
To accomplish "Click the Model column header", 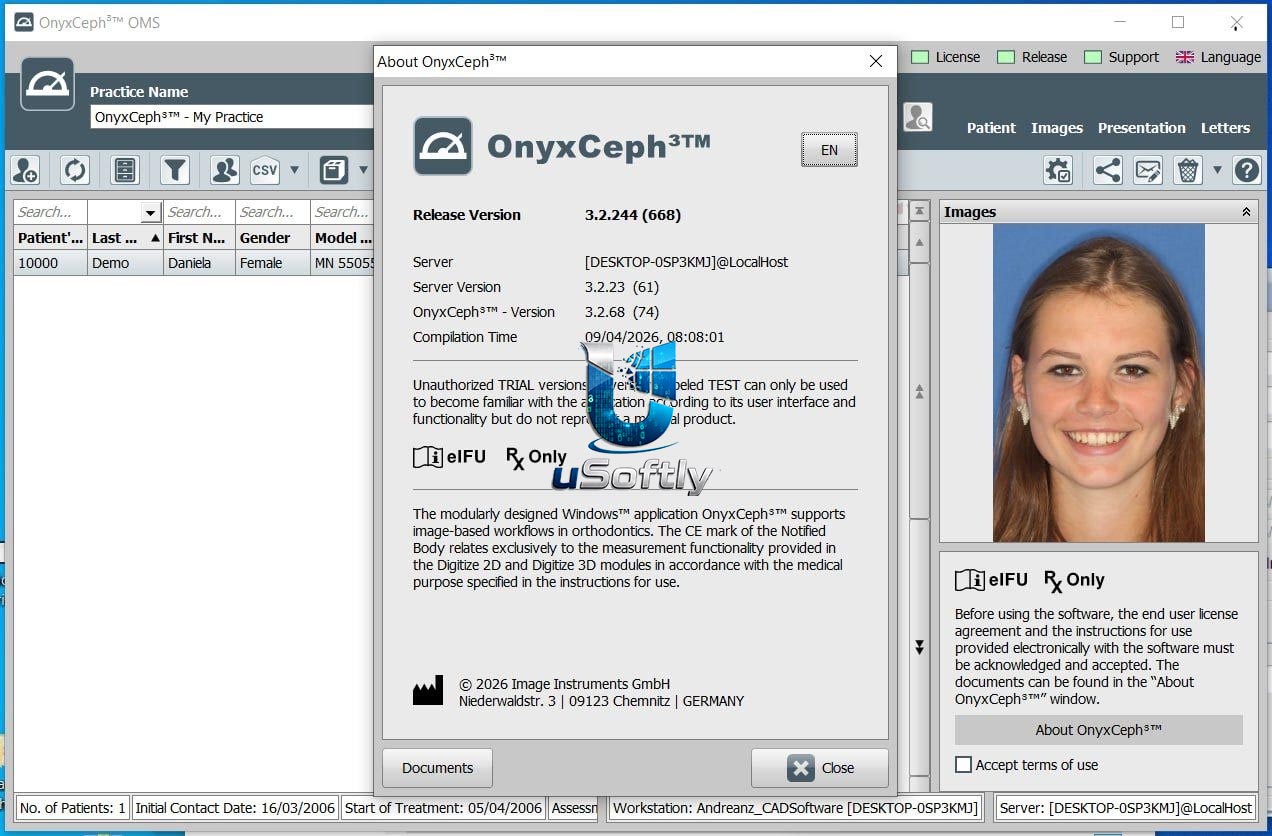I will pyautogui.click(x=342, y=238).
